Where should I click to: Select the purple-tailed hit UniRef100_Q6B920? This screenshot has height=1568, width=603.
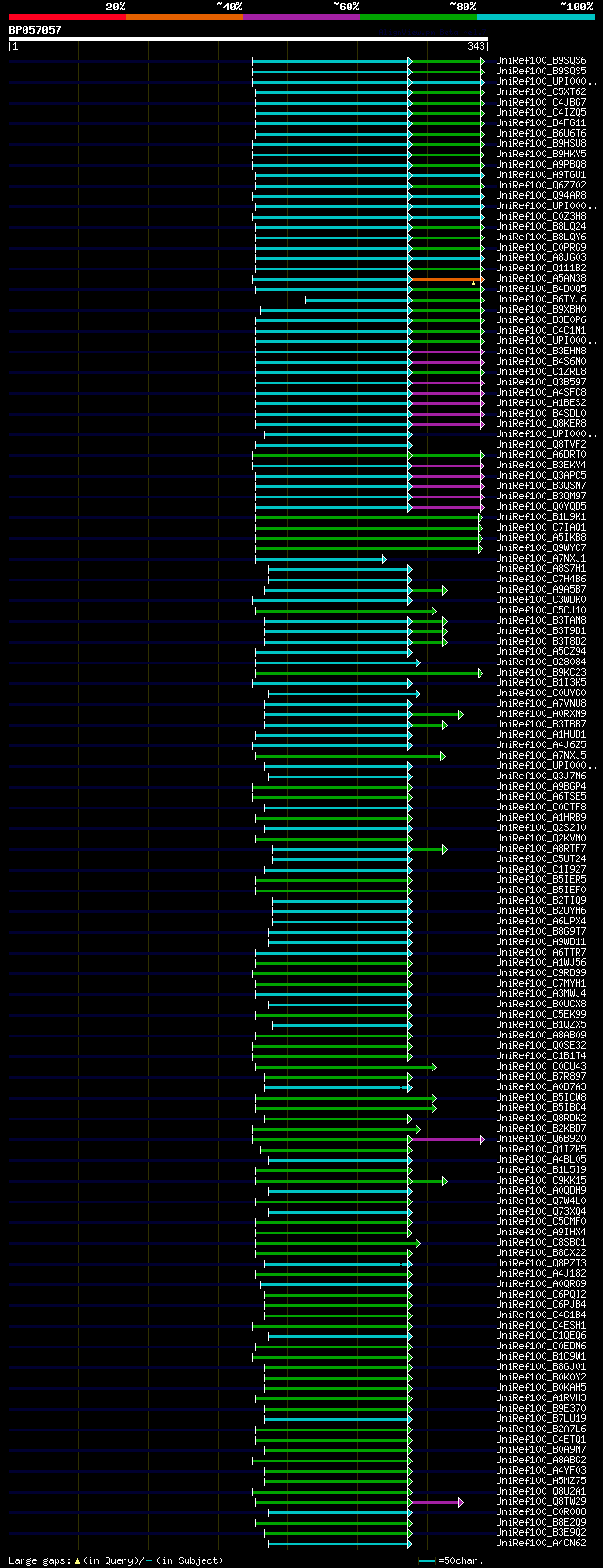(x=541, y=1138)
